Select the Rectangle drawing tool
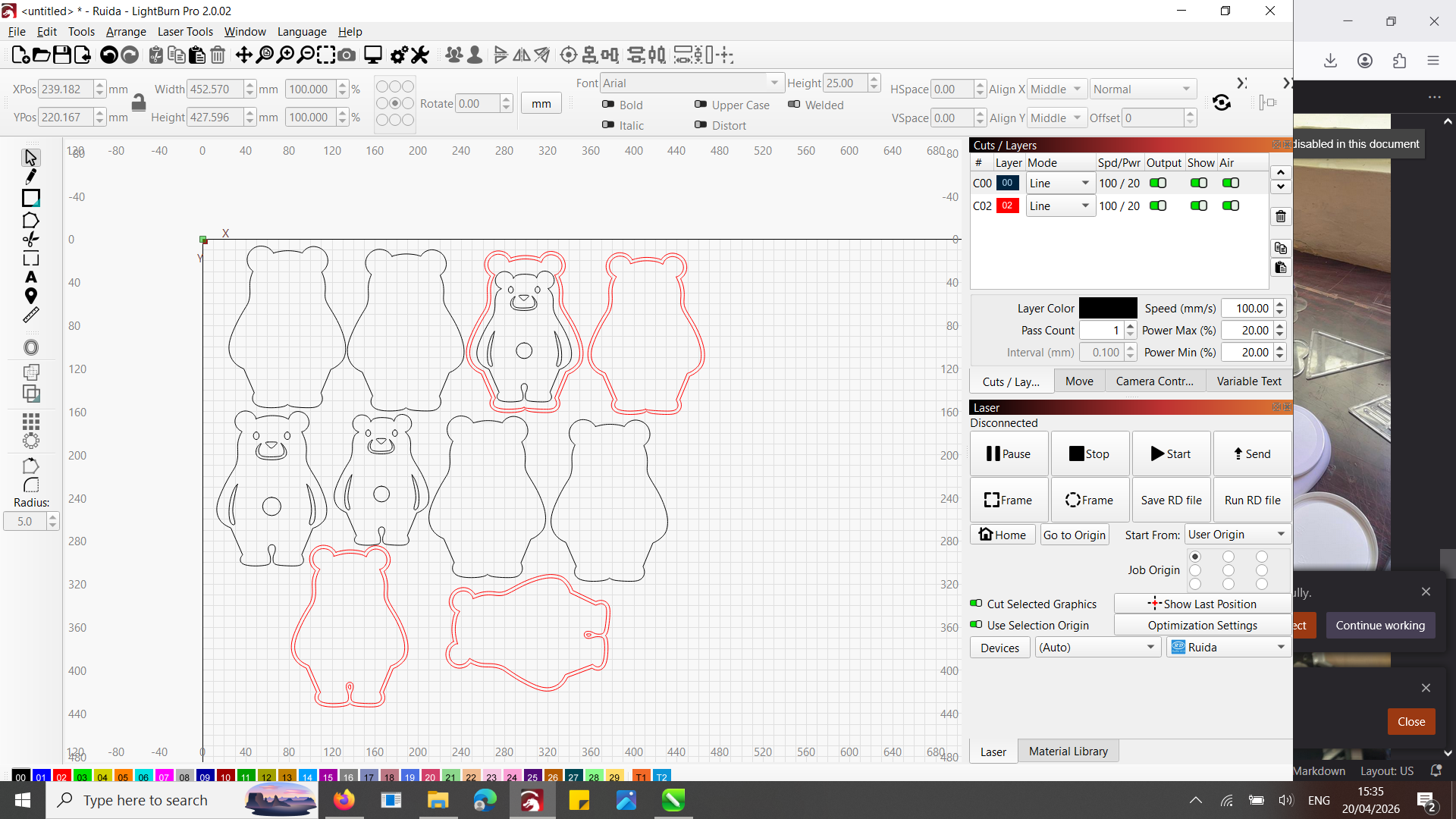 point(30,199)
